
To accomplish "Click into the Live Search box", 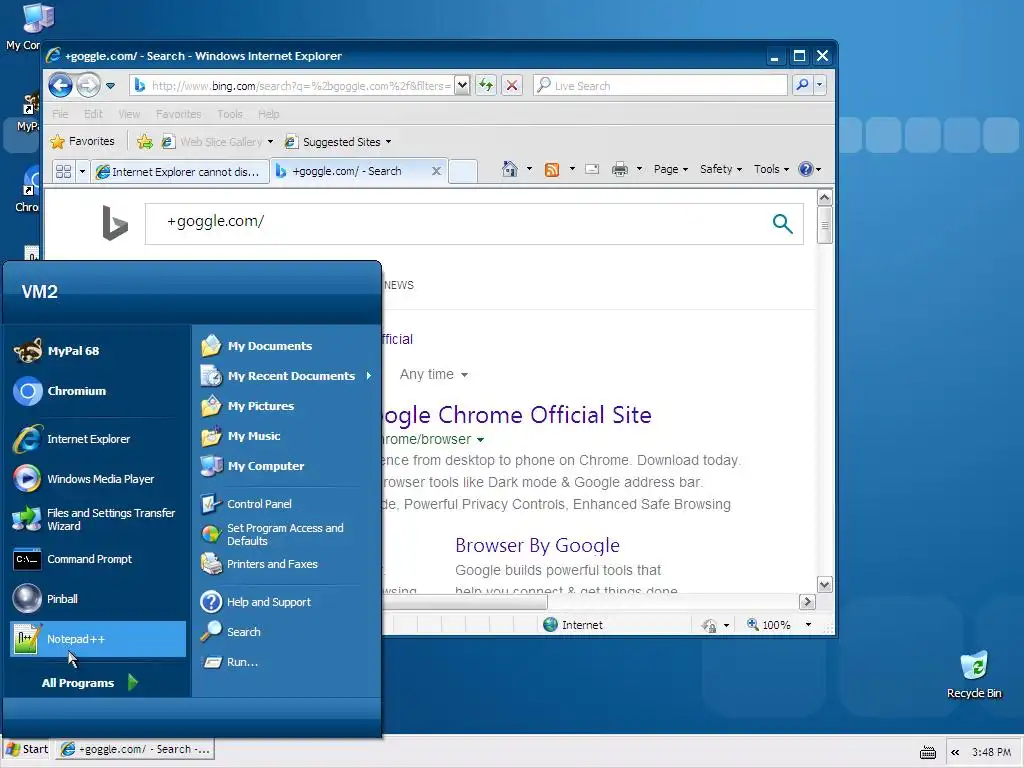I will click(x=660, y=86).
